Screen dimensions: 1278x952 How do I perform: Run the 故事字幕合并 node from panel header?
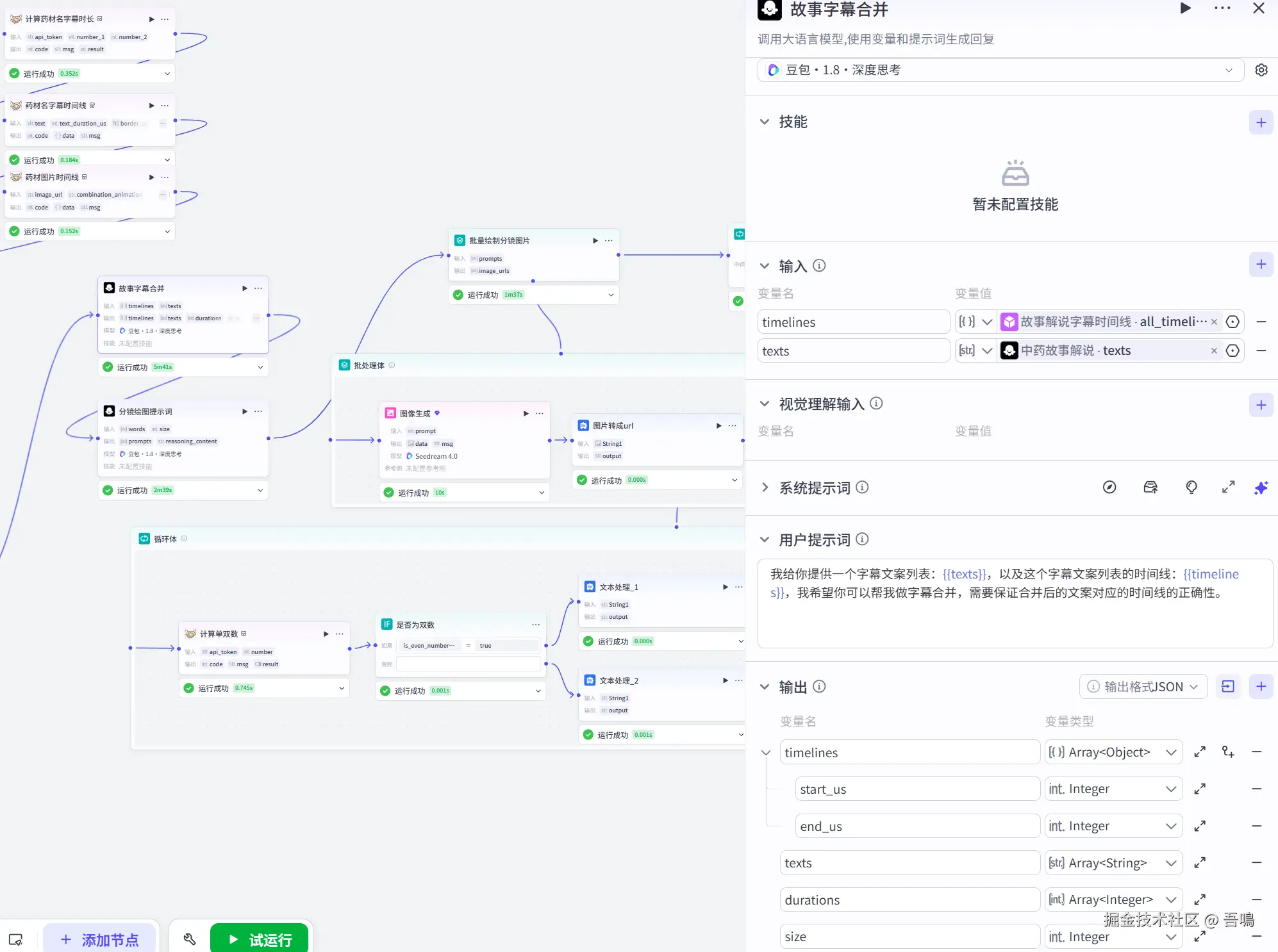(x=1185, y=8)
